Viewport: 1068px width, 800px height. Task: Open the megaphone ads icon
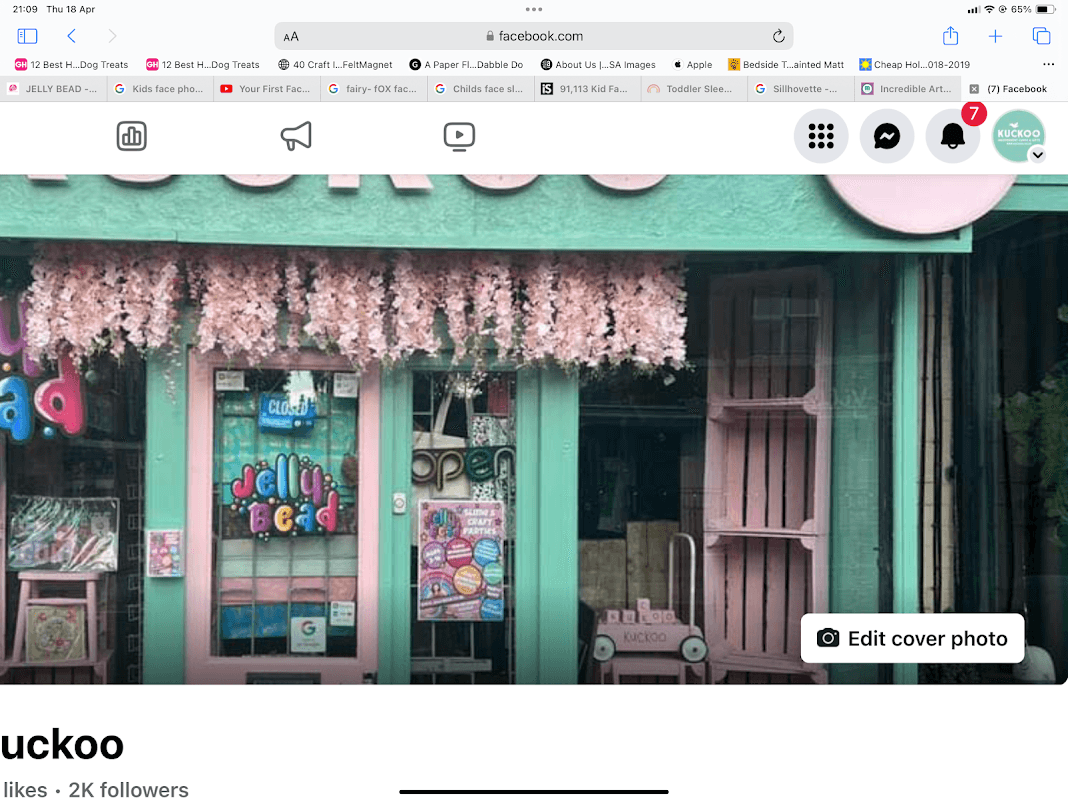pyautogui.click(x=296, y=136)
